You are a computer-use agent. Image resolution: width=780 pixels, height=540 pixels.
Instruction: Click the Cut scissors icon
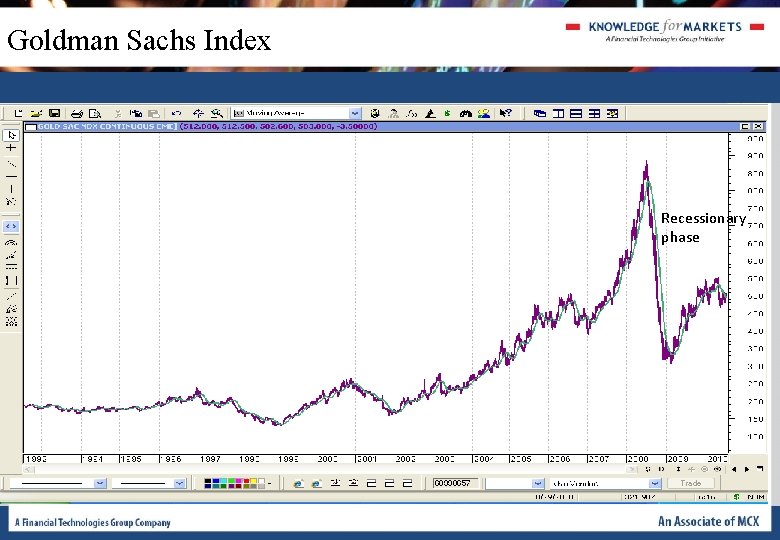pos(118,113)
